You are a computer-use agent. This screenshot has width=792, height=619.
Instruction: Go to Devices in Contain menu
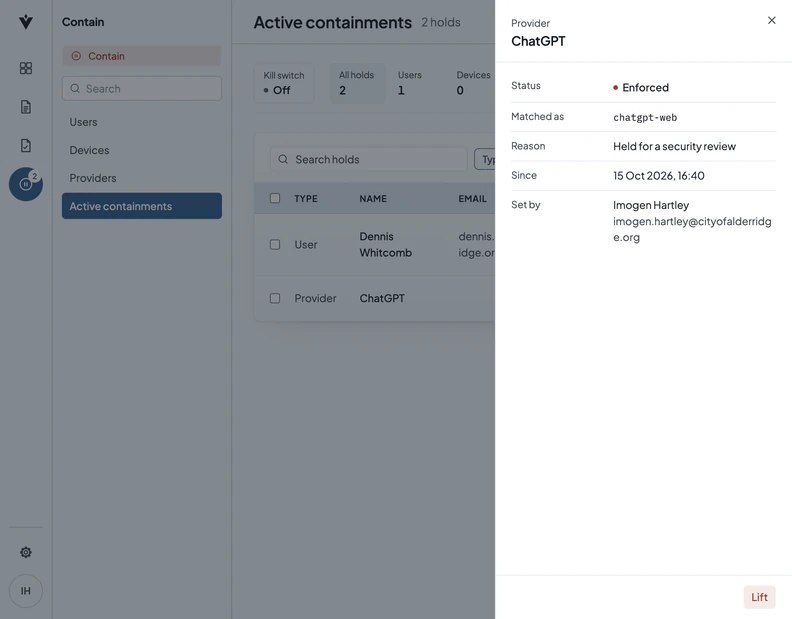click(141, 150)
